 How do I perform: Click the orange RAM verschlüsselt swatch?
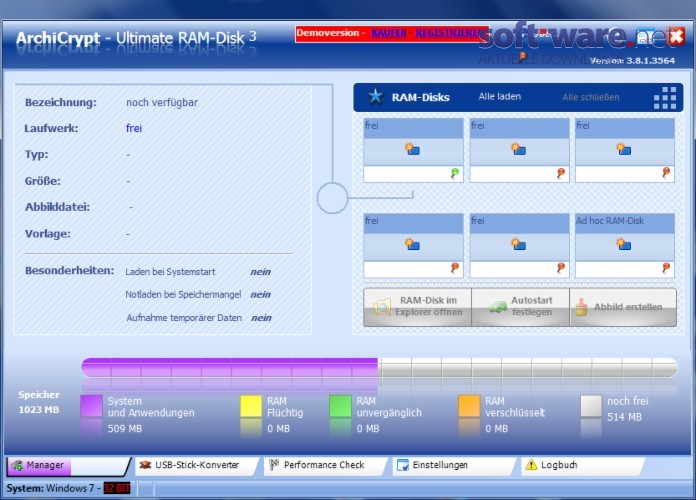[469, 406]
